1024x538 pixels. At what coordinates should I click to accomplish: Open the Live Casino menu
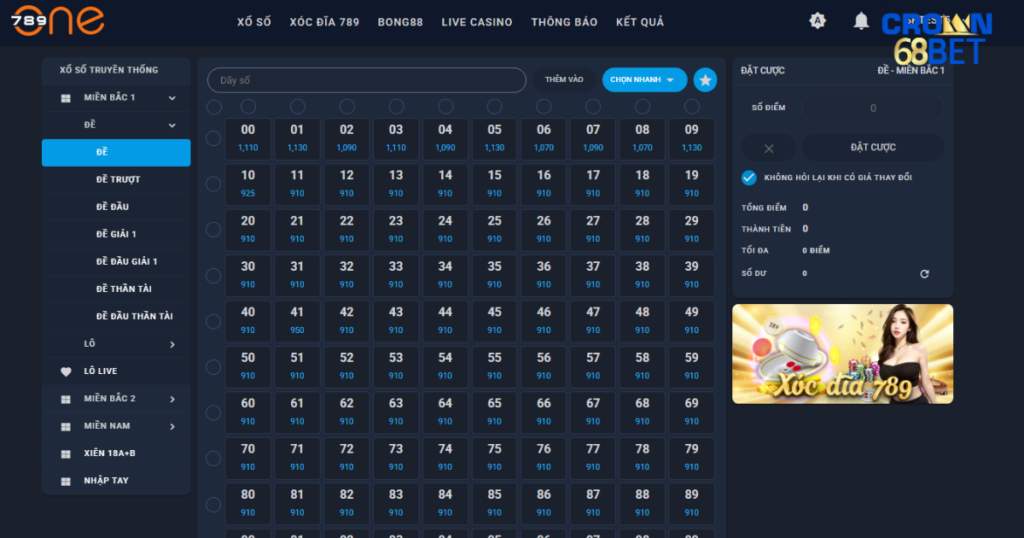476,22
